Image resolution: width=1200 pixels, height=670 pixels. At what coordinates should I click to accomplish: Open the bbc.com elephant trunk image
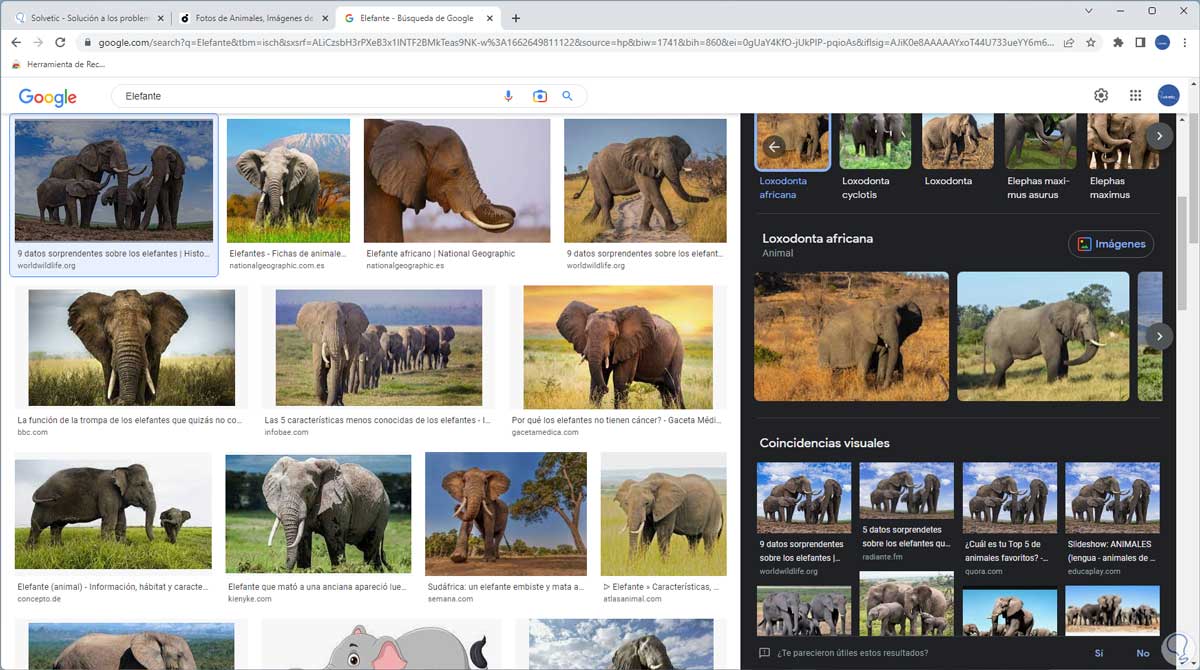point(132,348)
